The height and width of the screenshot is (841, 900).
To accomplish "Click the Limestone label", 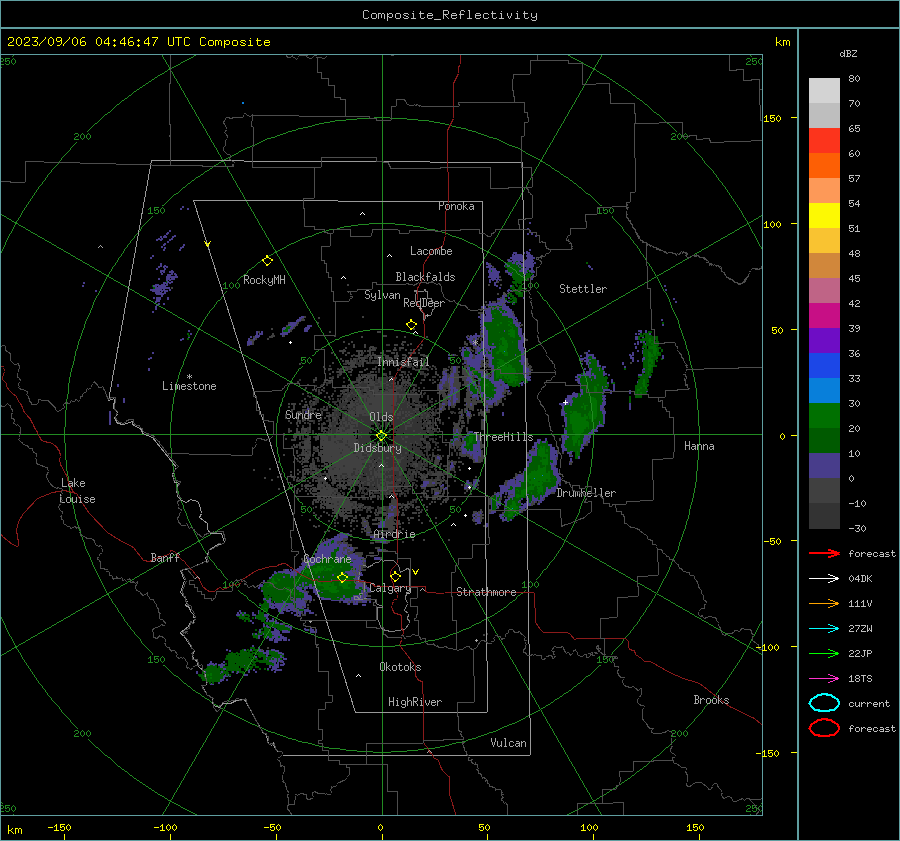I will point(189,386).
